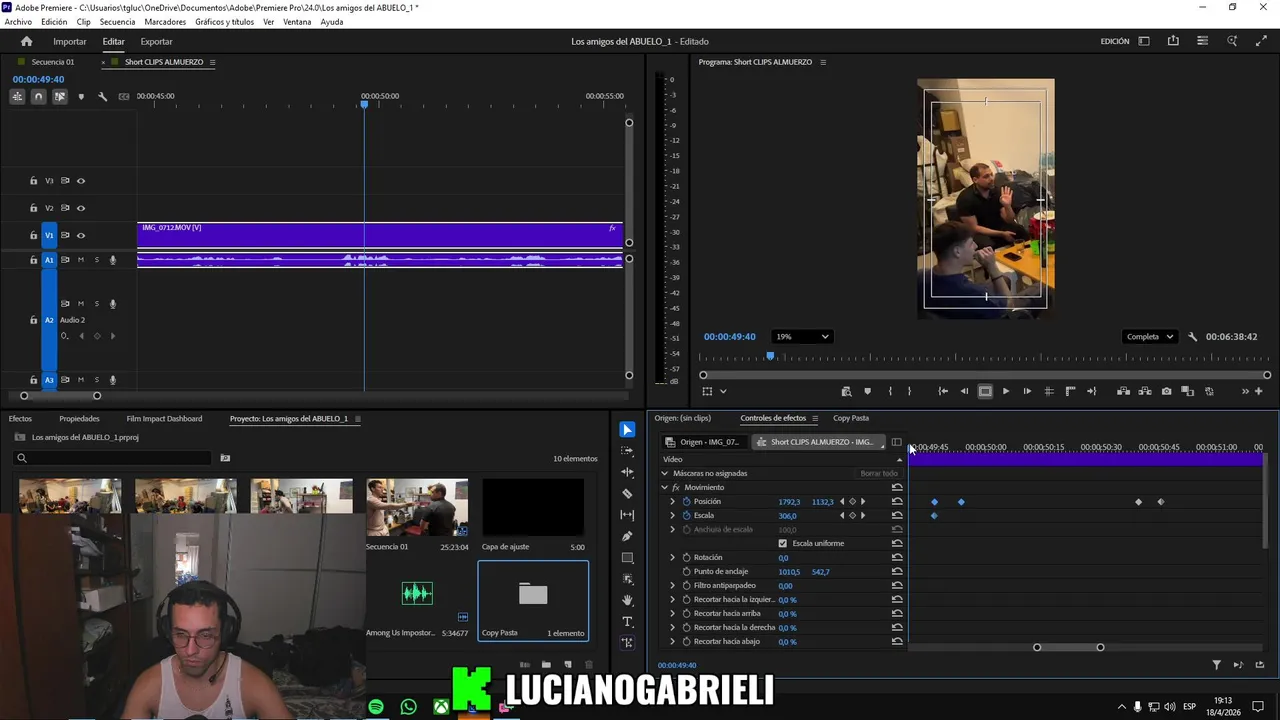
Task: Open the 19% zoom level dropdown
Action: pos(802,337)
